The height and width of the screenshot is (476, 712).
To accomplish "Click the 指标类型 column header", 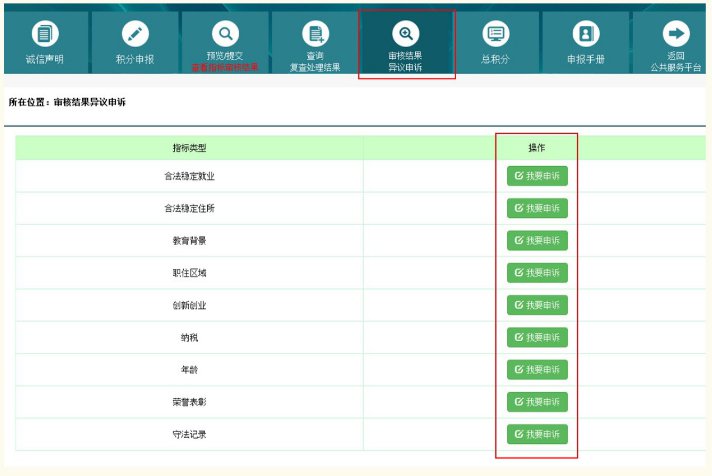I will tap(189, 148).
